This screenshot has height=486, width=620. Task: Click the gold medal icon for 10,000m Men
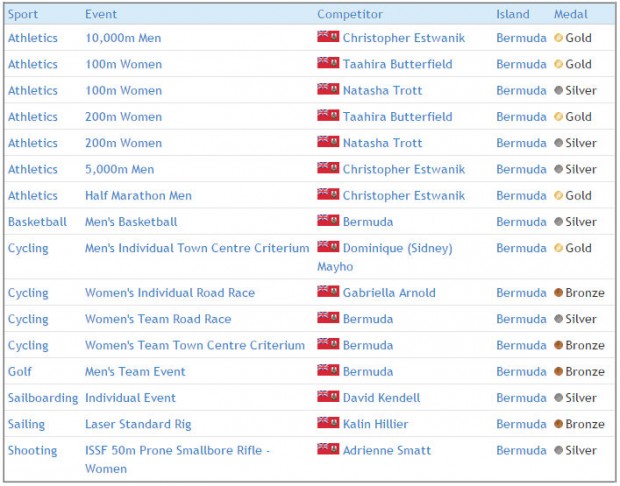(558, 38)
